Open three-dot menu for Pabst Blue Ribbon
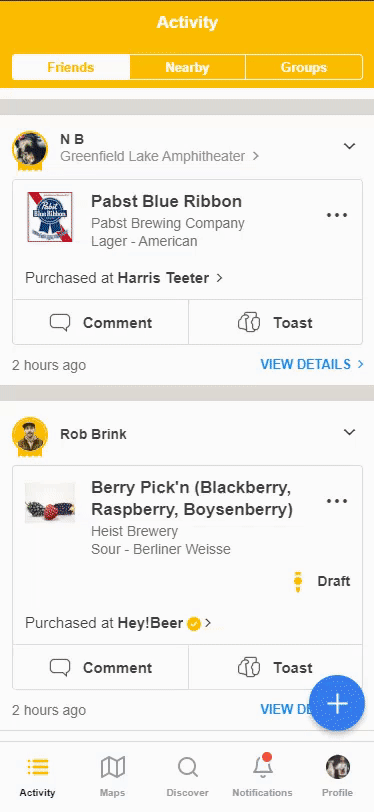Image resolution: width=374 pixels, height=812 pixels. tap(337, 215)
